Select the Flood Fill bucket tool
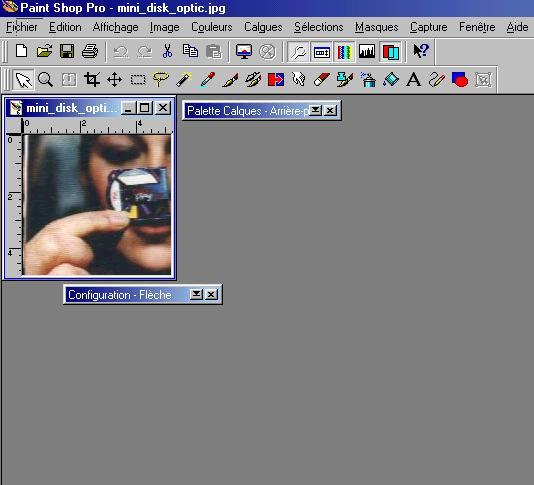 [x=391, y=80]
